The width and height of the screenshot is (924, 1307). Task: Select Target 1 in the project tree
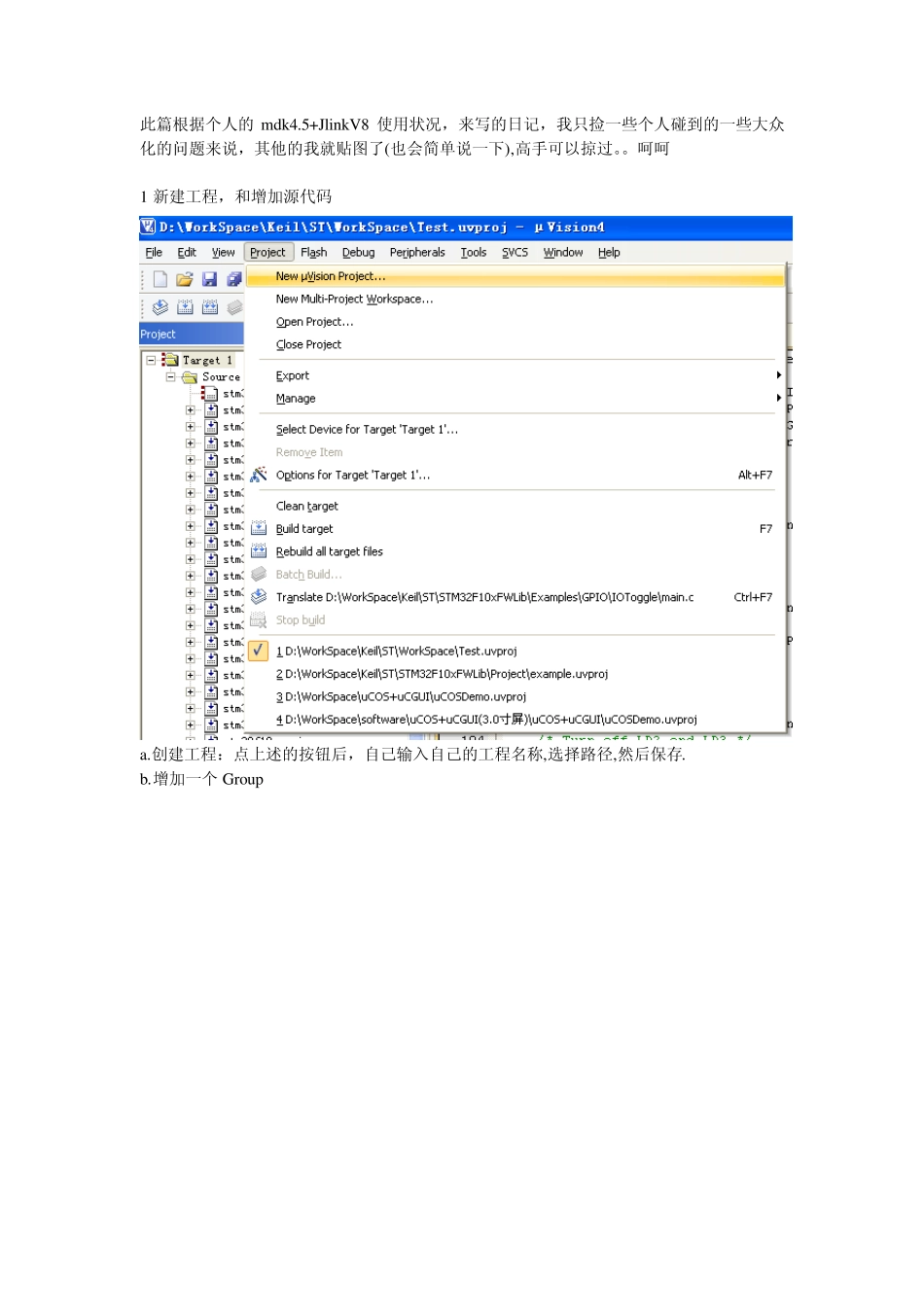click(x=207, y=360)
